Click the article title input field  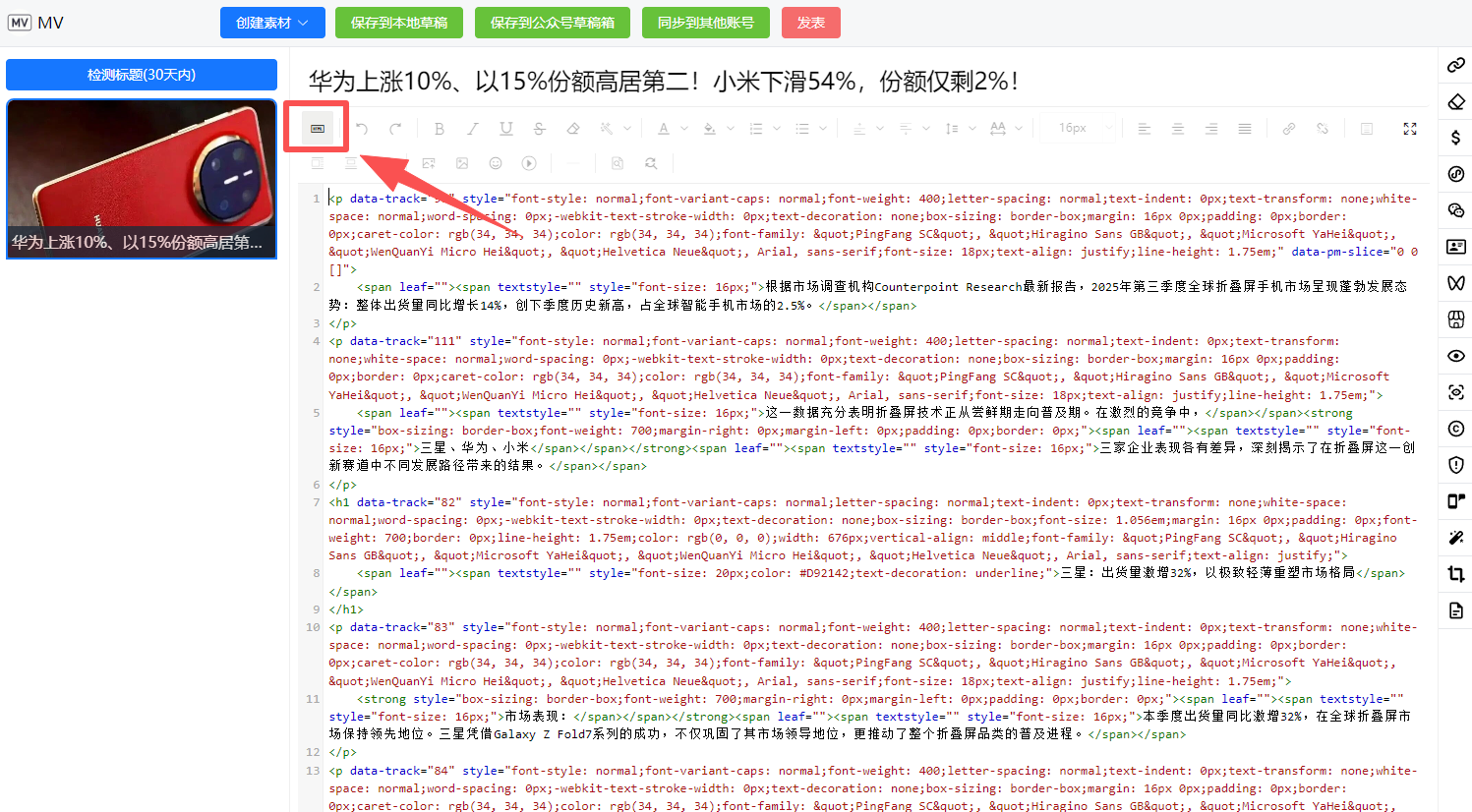(x=865, y=81)
